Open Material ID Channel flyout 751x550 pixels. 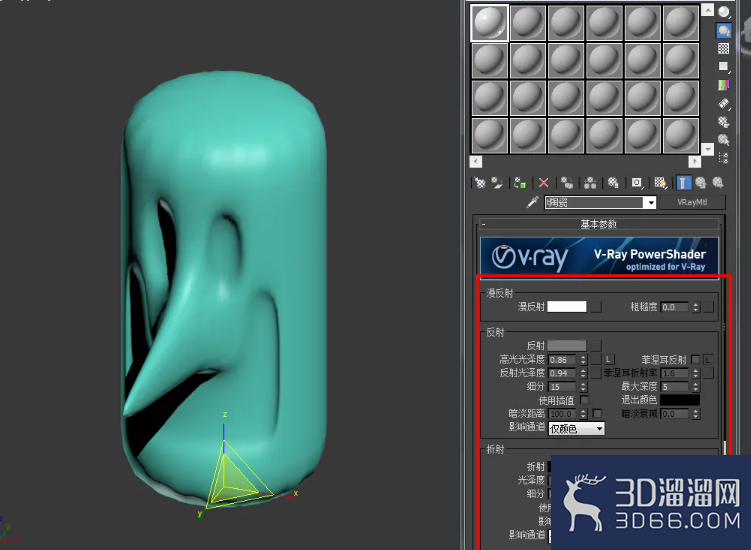tap(637, 183)
